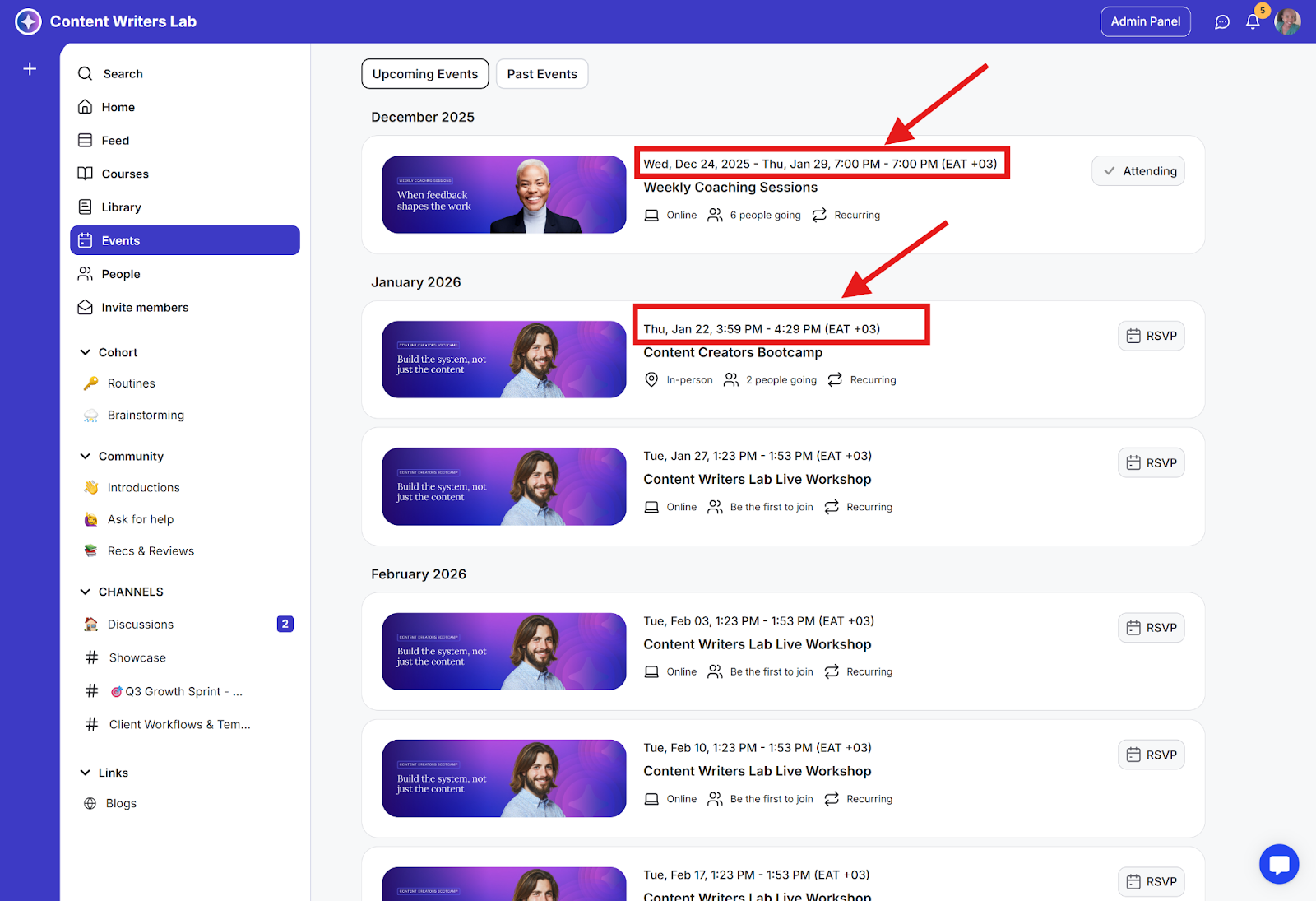
Task: Collapse the CHANNELS section
Action: 85,592
